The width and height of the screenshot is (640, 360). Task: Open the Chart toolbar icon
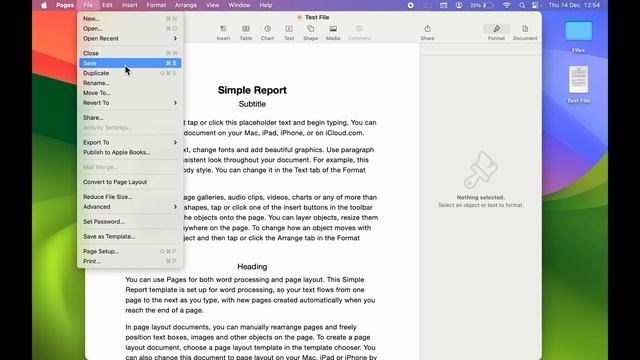[267, 33]
